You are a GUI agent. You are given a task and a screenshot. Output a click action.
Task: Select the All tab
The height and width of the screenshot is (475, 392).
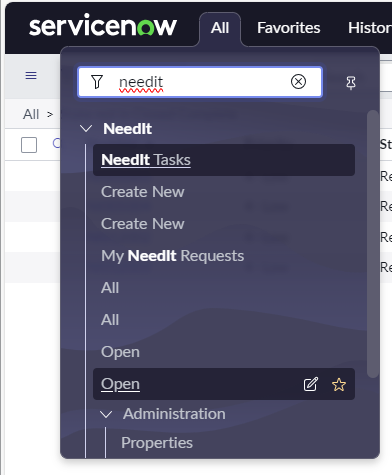pos(220,28)
